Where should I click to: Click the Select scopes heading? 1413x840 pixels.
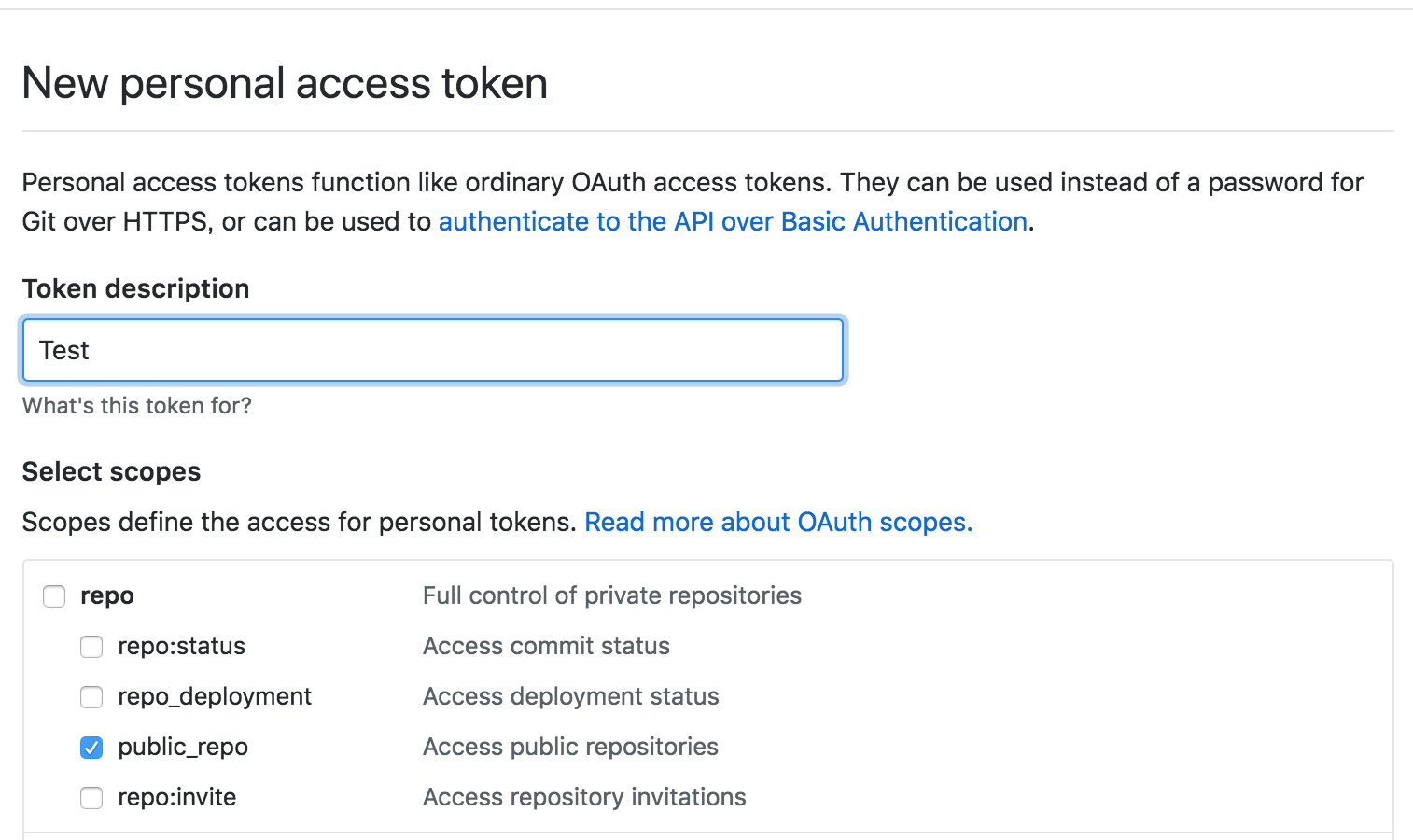[112, 471]
